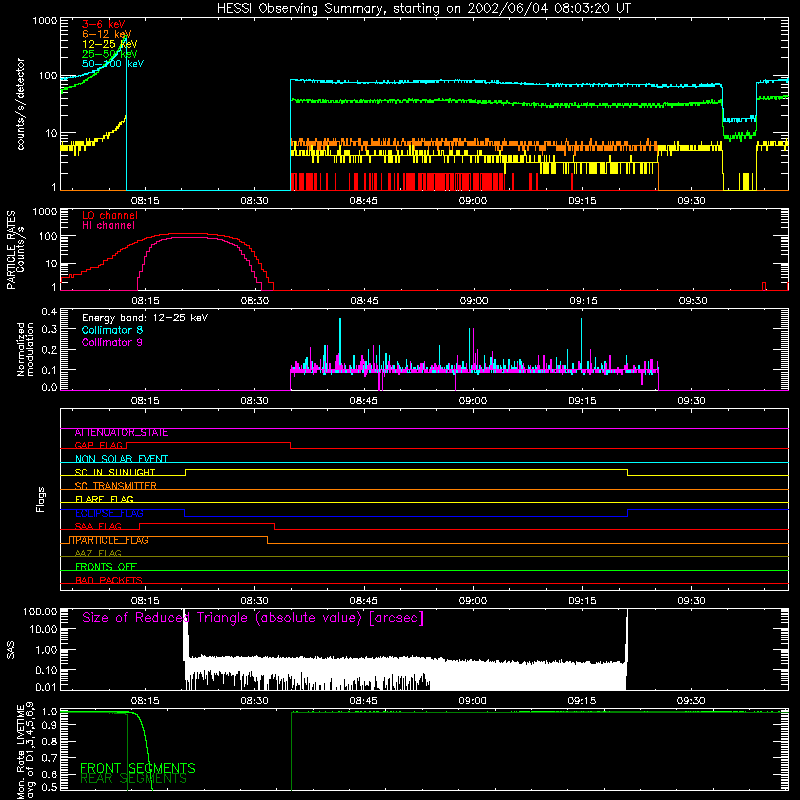Click the 0.01 tick on SAS axis
Screen dimensions: 800x800
click(46, 687)
